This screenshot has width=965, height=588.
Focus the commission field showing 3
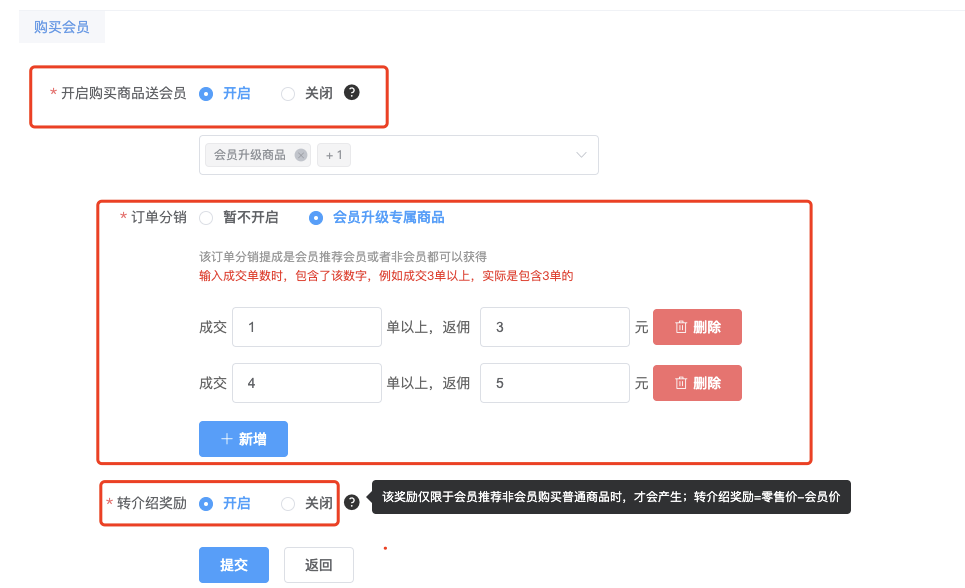pos(555,327)
